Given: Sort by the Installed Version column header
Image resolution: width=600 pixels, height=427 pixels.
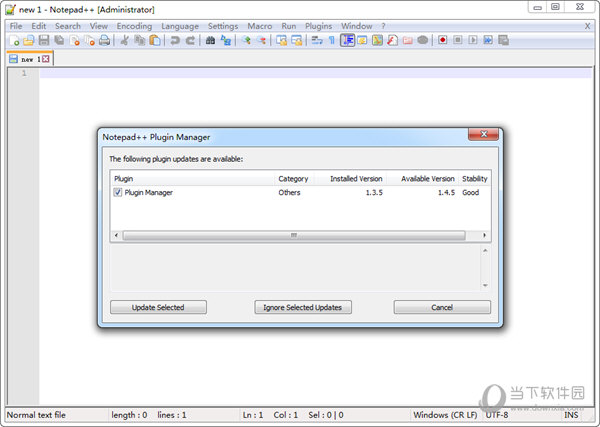Looking at the screenshot, I should coord(351,179).
